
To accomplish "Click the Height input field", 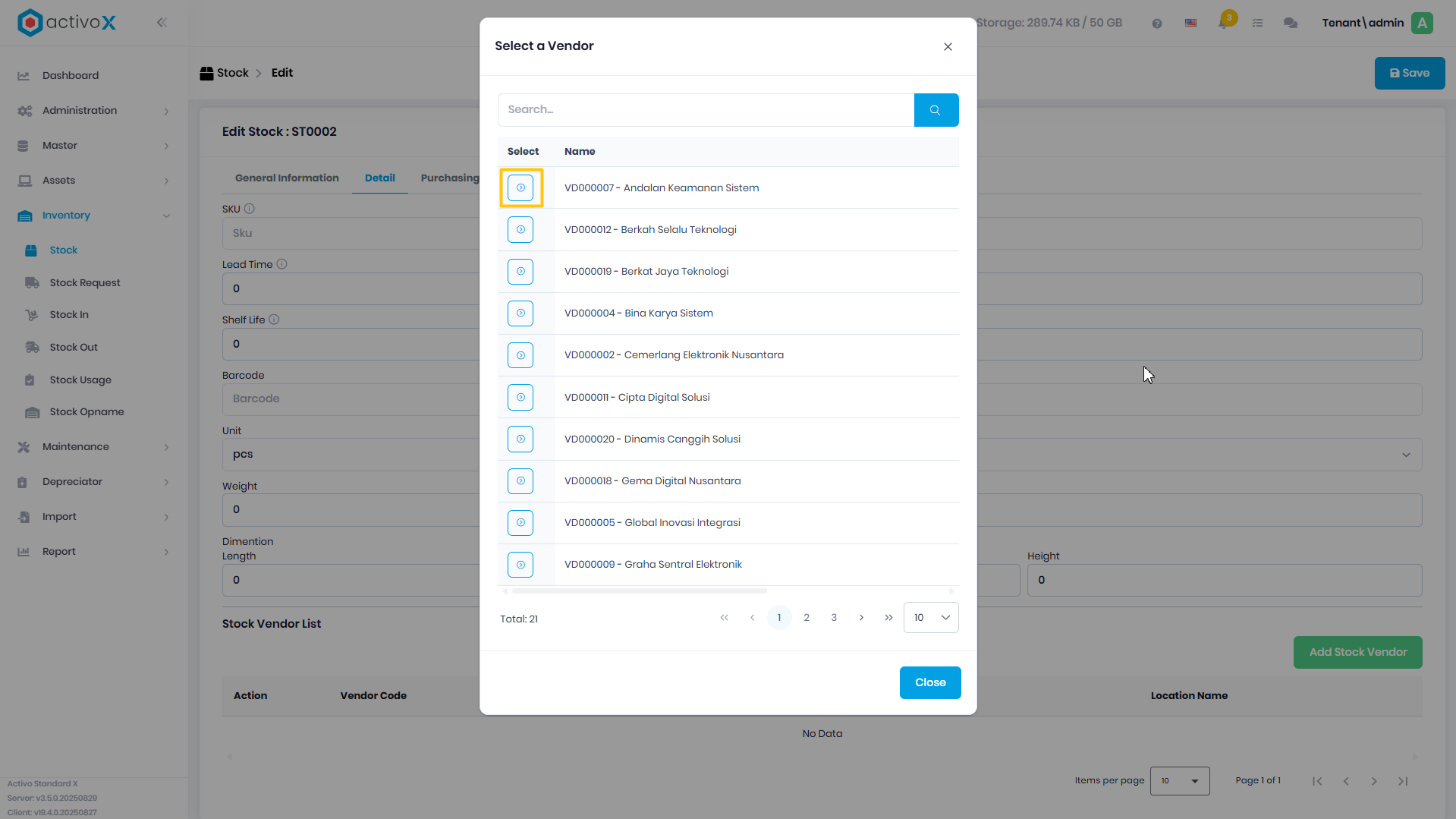I will [x=1224, y=581].
